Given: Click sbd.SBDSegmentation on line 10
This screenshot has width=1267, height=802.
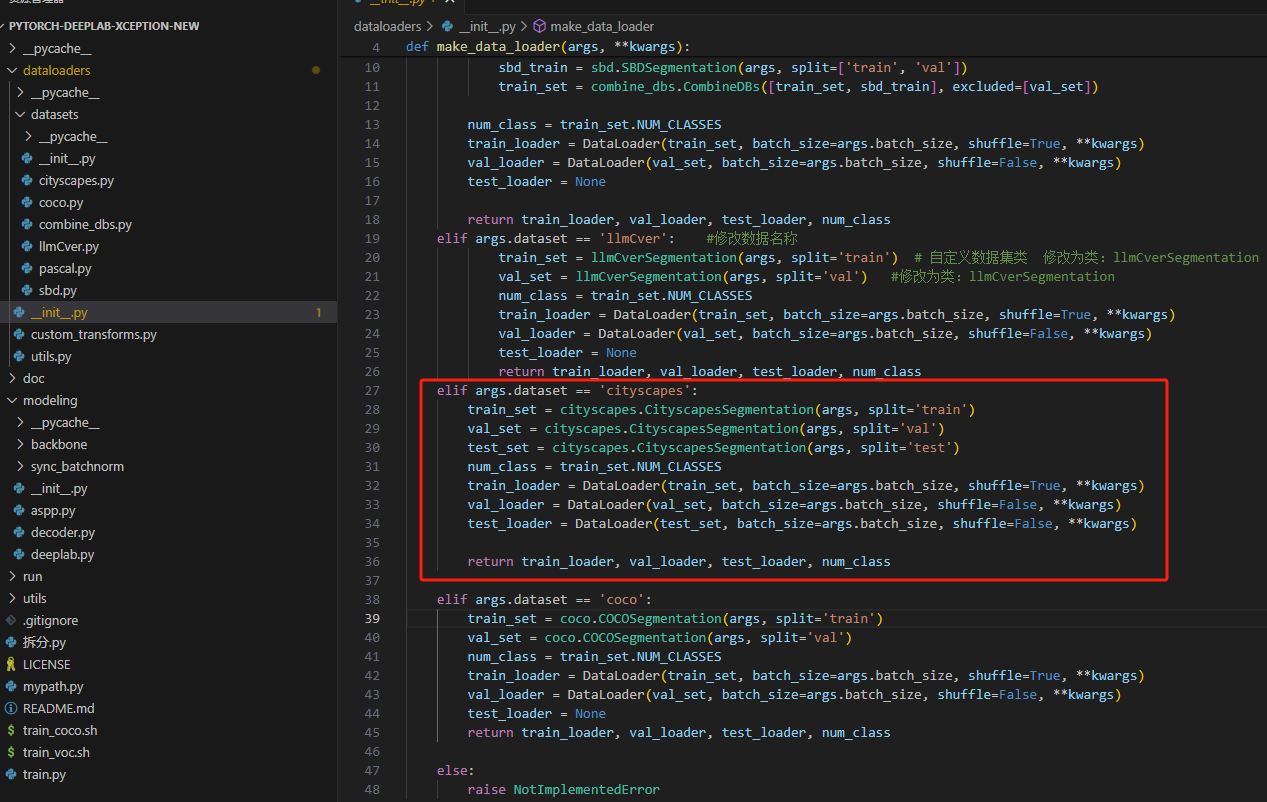Looking at the screenshot, I should pyautogui.click(x=664, y=68).
